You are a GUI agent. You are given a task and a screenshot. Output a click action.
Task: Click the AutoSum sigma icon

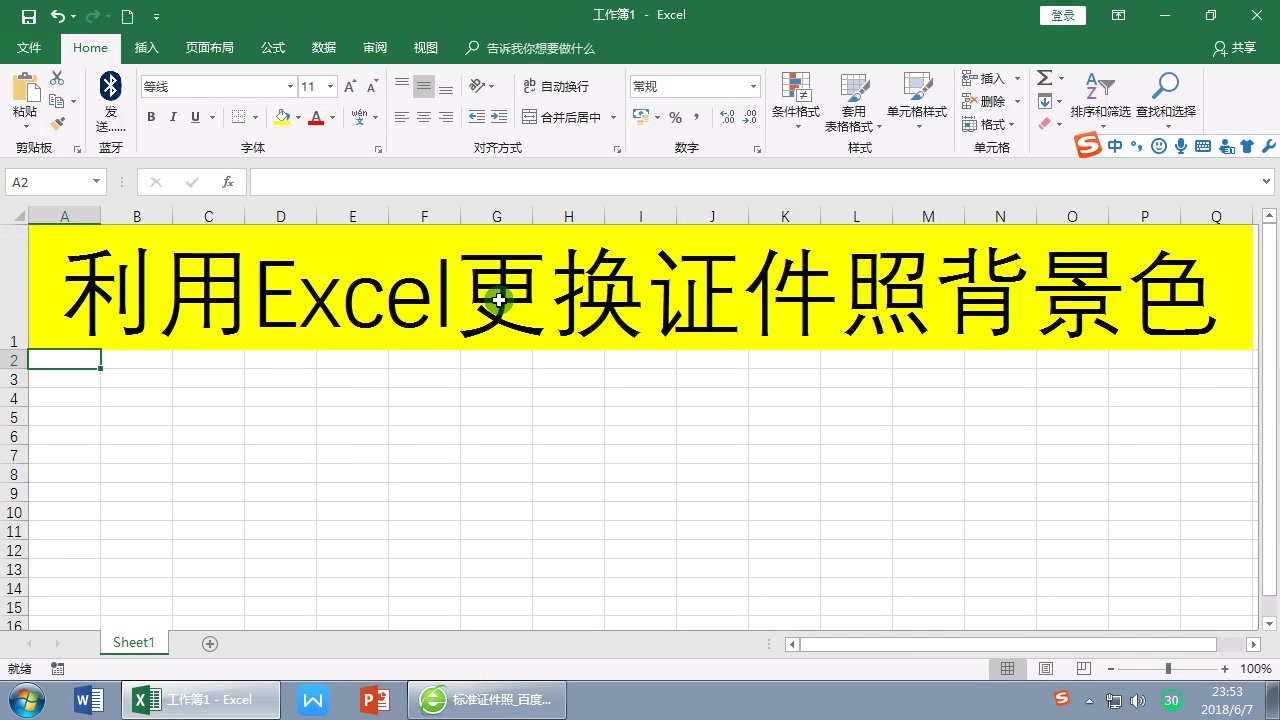pyautogui.click(x=1044, y=78)
